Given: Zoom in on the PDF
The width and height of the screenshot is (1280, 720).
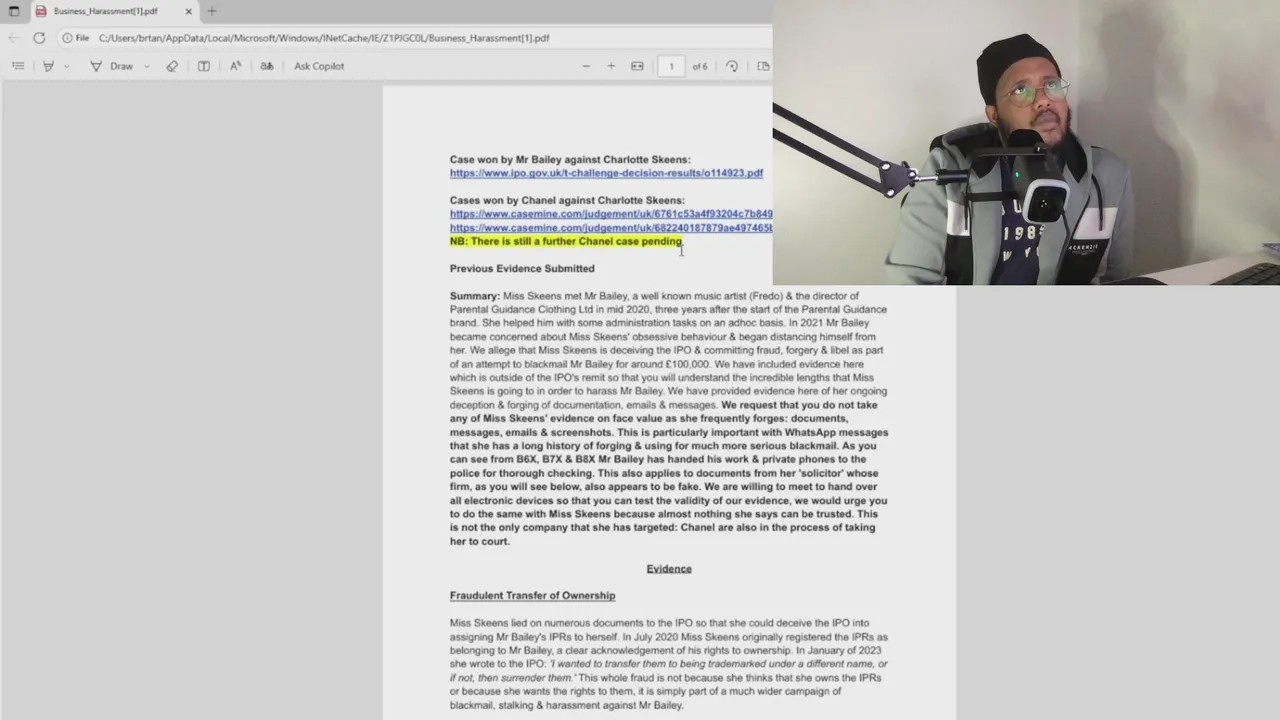Looking at the screenshot, I should tap(611, 66).
